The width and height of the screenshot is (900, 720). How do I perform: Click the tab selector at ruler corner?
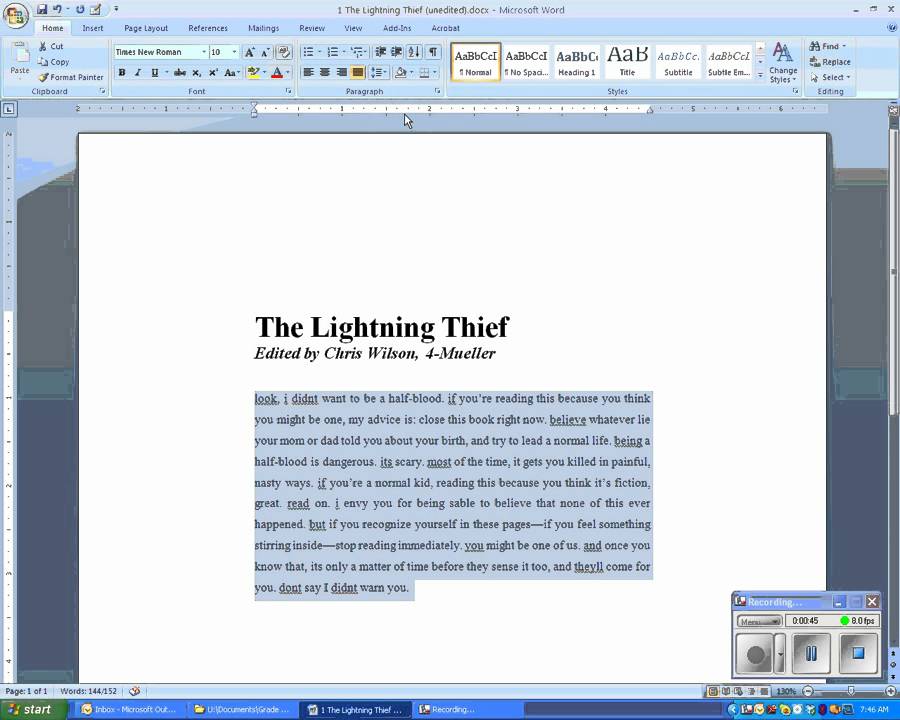pyautogui.click(x=9, y=109)
